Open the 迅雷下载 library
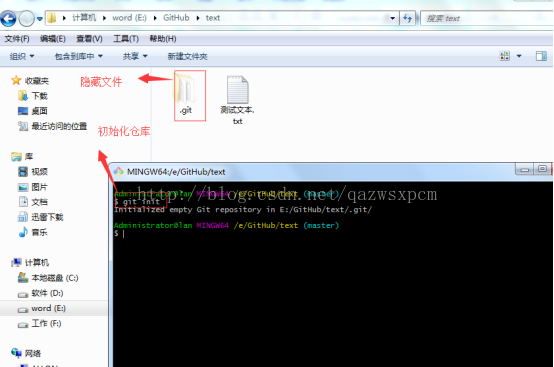The image size is (554, 367). pyautogui.click(x=40, y=217)
